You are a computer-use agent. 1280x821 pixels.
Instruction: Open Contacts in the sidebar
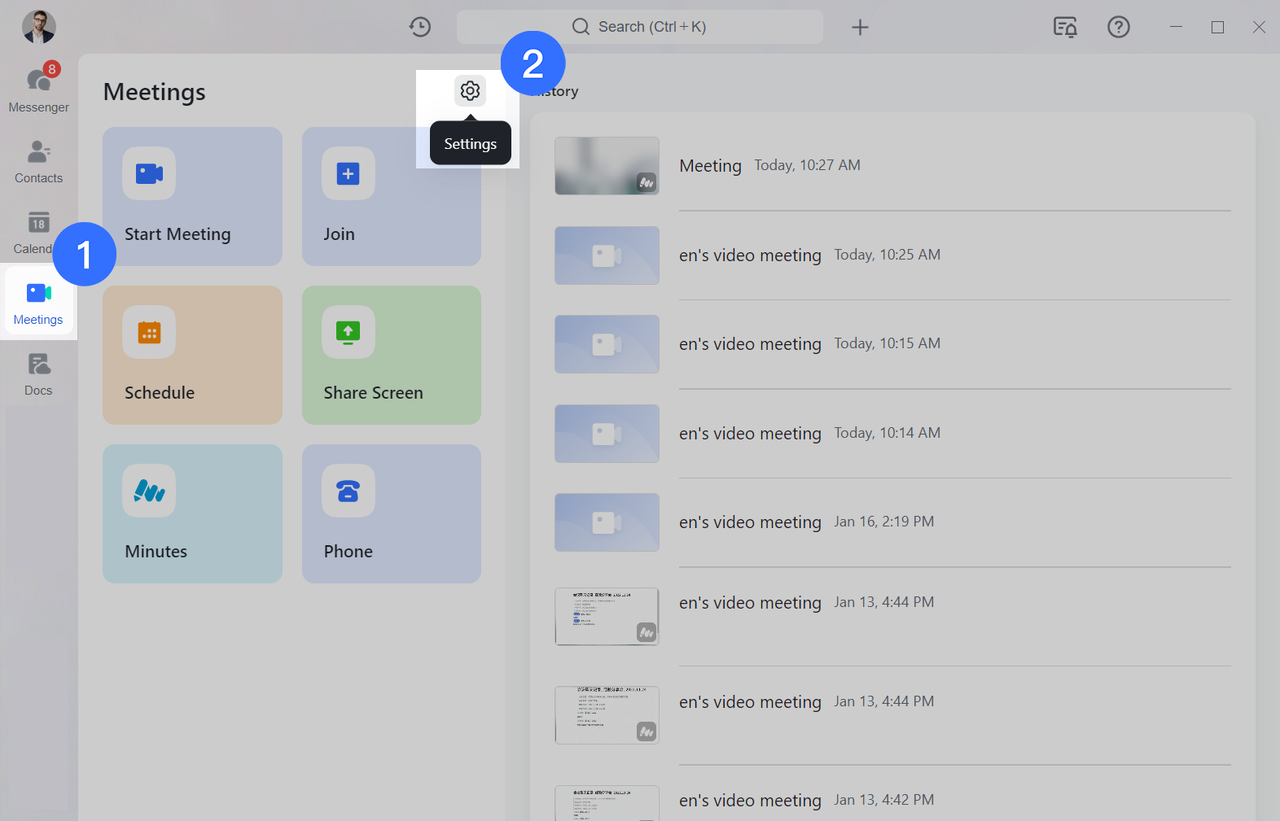[x=39, y=162]
